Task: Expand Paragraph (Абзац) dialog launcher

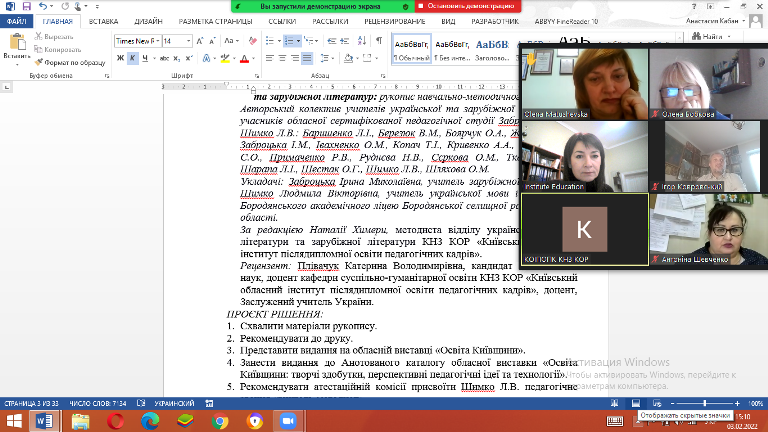Action: 383,76
